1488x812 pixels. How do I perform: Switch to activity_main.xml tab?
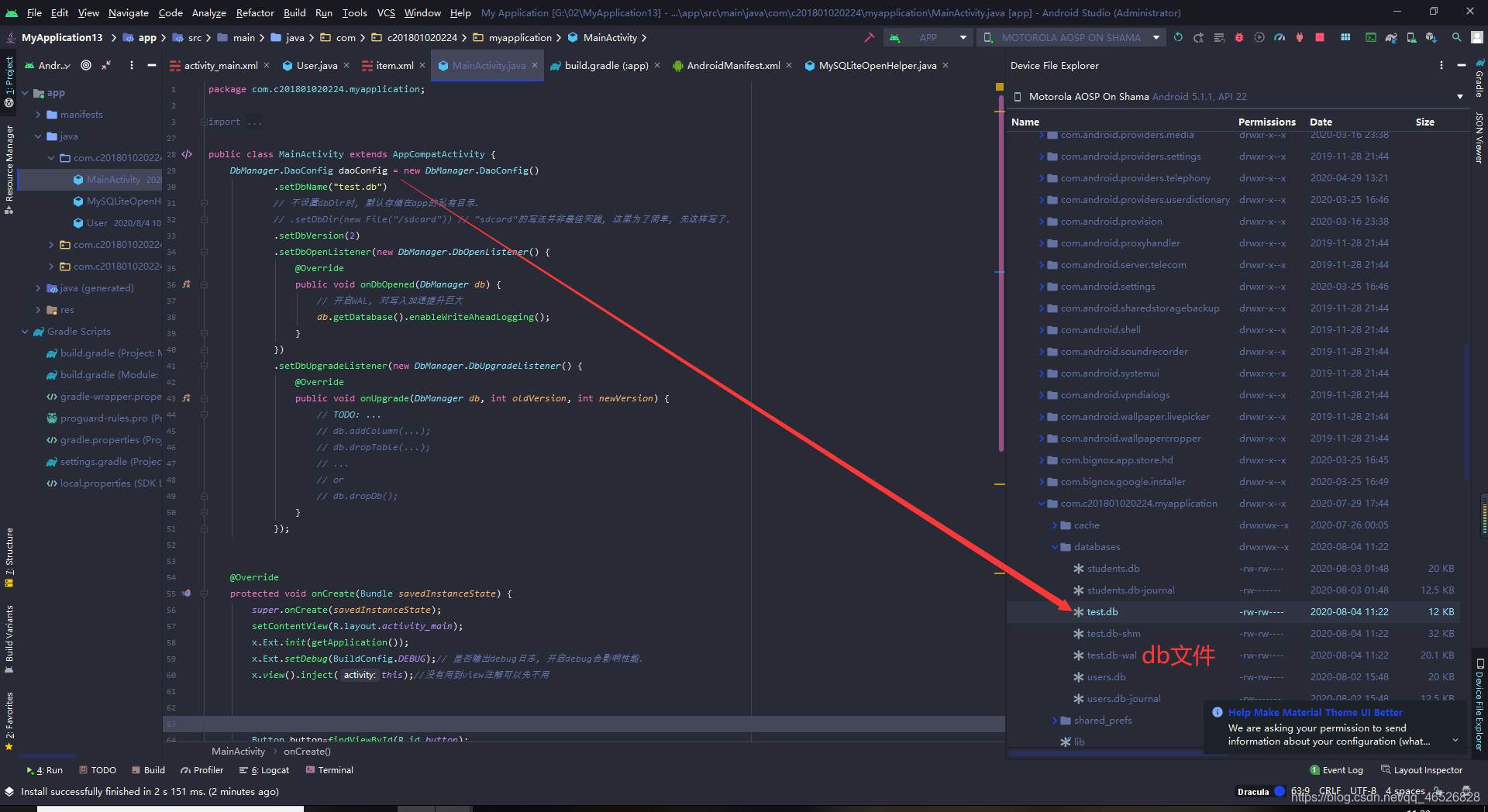point(220,66)
